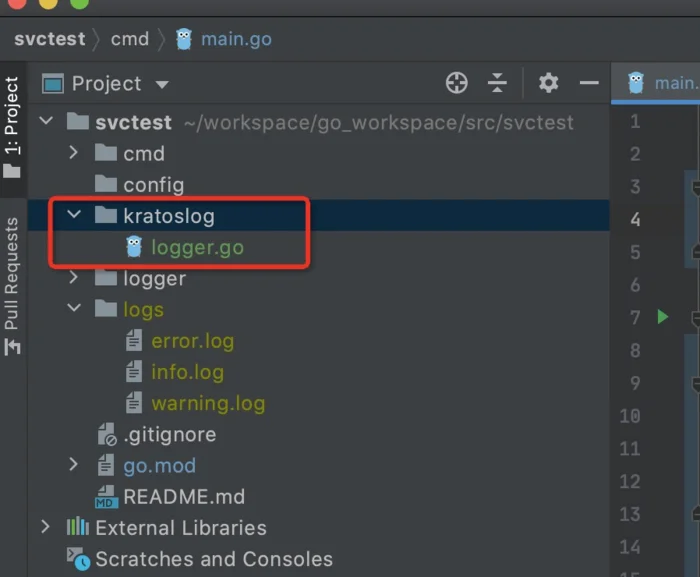The height and width of the screenshot is (577, 700).
Task: Select Scratches and Consoles item
Action: 214,559
